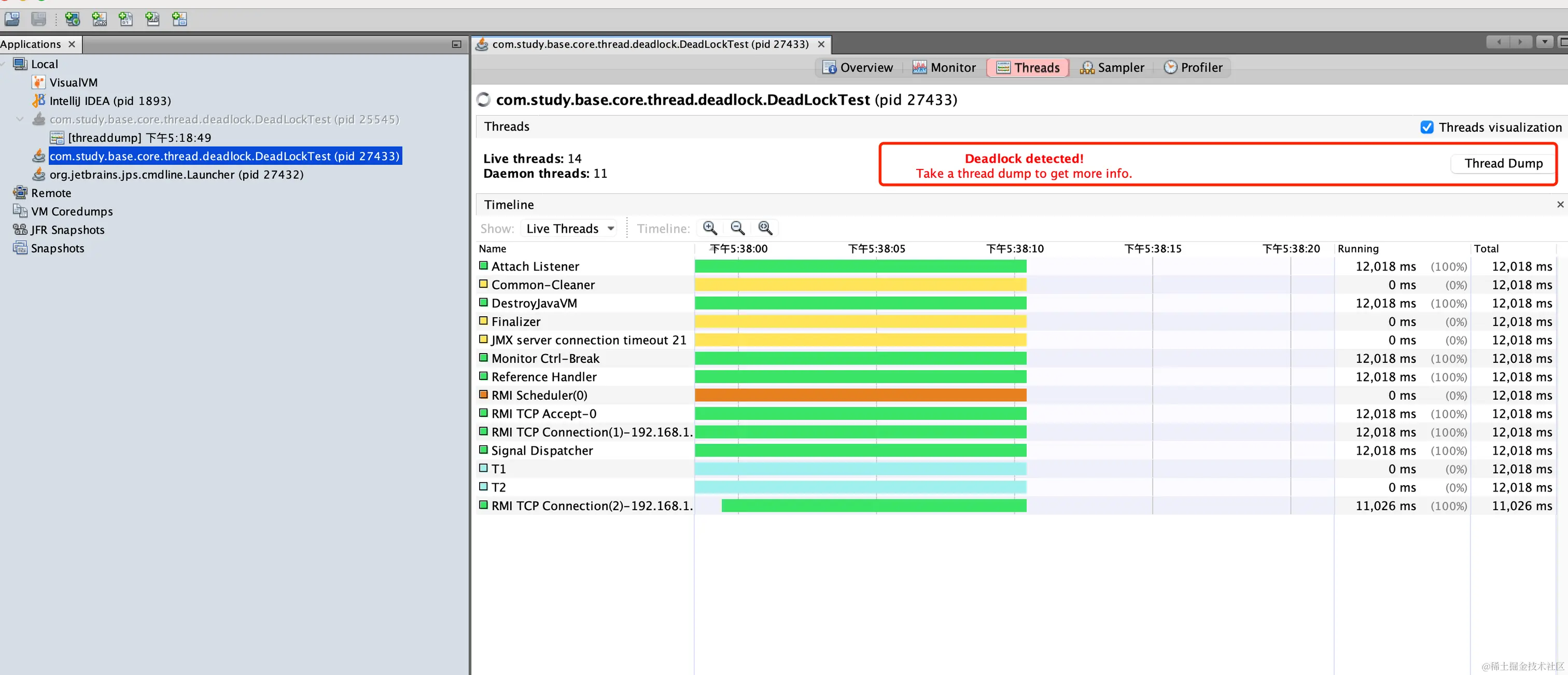The height and width of the screenshot is (675, 1568).
Task: Switch to the Monitor tab
Action: pyautogui.click(x=944, y=67)
